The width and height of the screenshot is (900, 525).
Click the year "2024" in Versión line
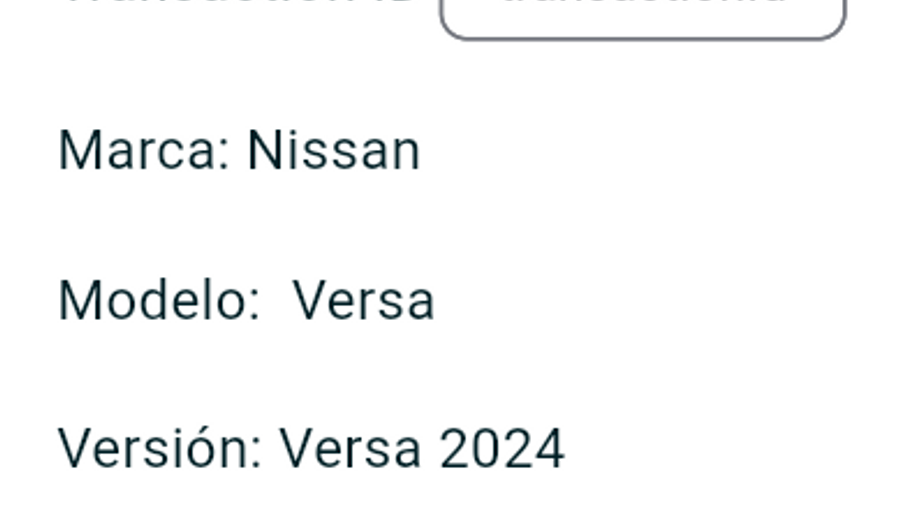point(502,448)
